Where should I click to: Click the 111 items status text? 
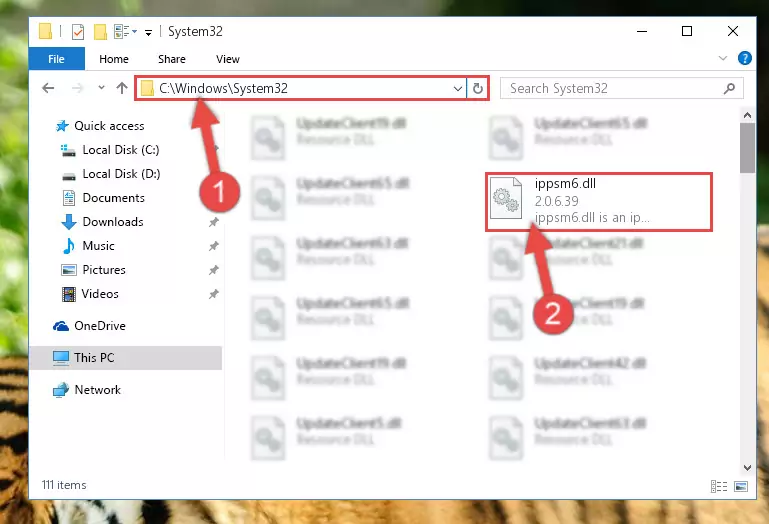pos(64,485)
